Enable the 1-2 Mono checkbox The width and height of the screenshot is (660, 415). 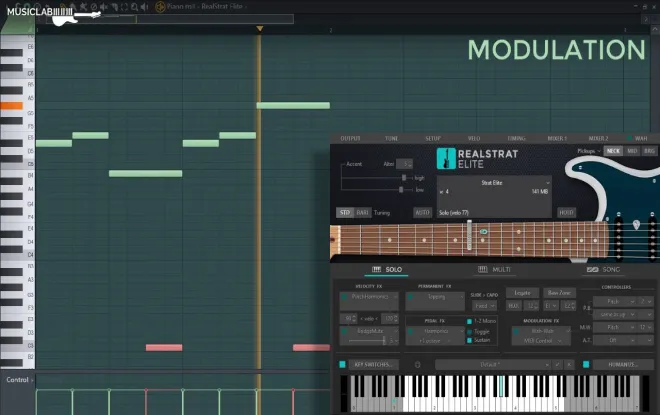469,321
